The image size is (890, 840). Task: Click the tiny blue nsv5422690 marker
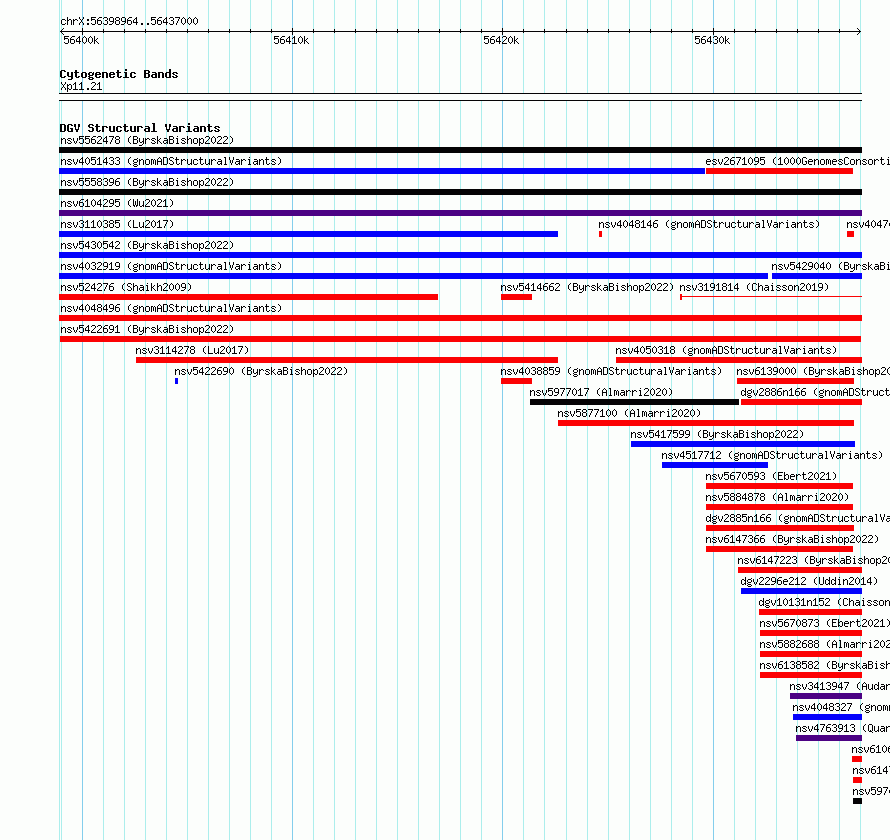pos(177,381)
